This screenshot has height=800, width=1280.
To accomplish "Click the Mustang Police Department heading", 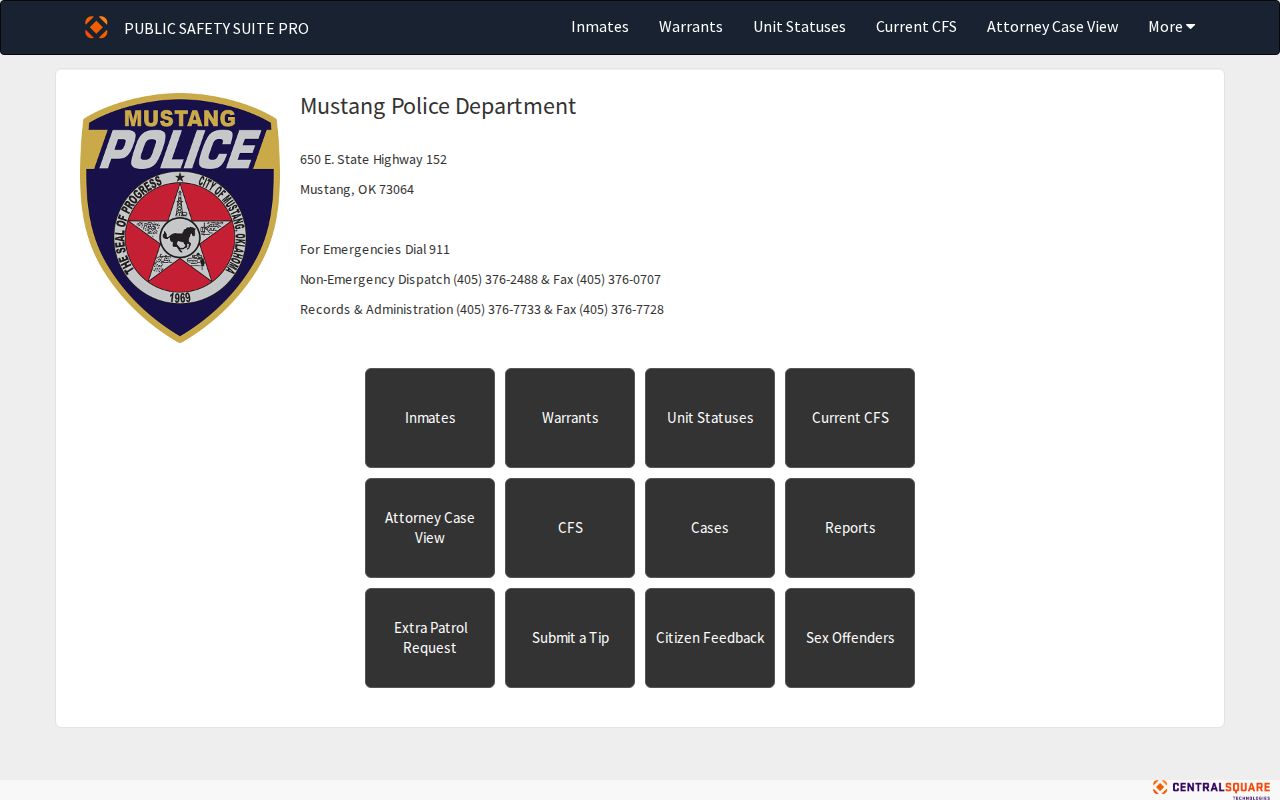I will click(x=438, y=106).
